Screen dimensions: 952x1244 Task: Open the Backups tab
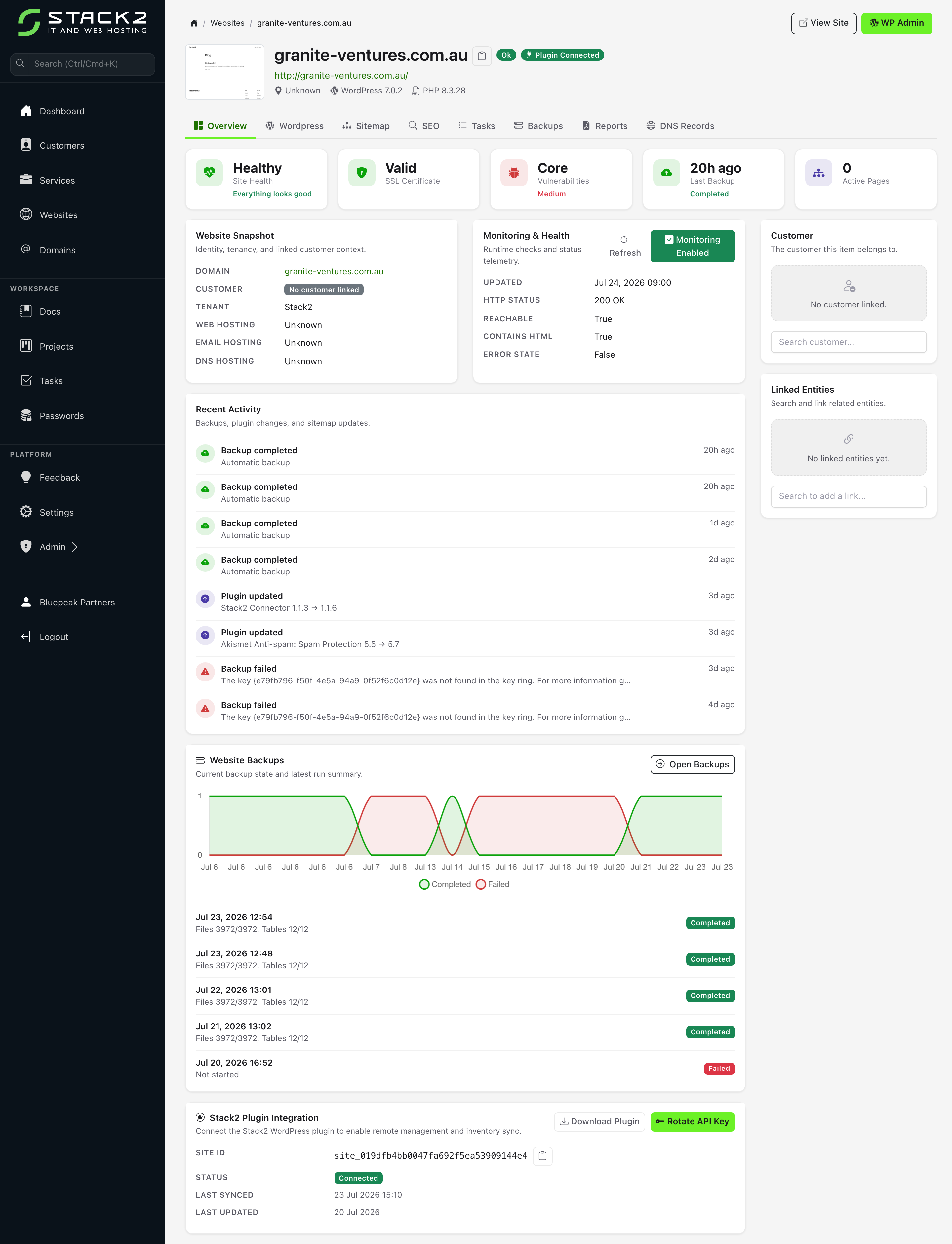pos(538,126)
